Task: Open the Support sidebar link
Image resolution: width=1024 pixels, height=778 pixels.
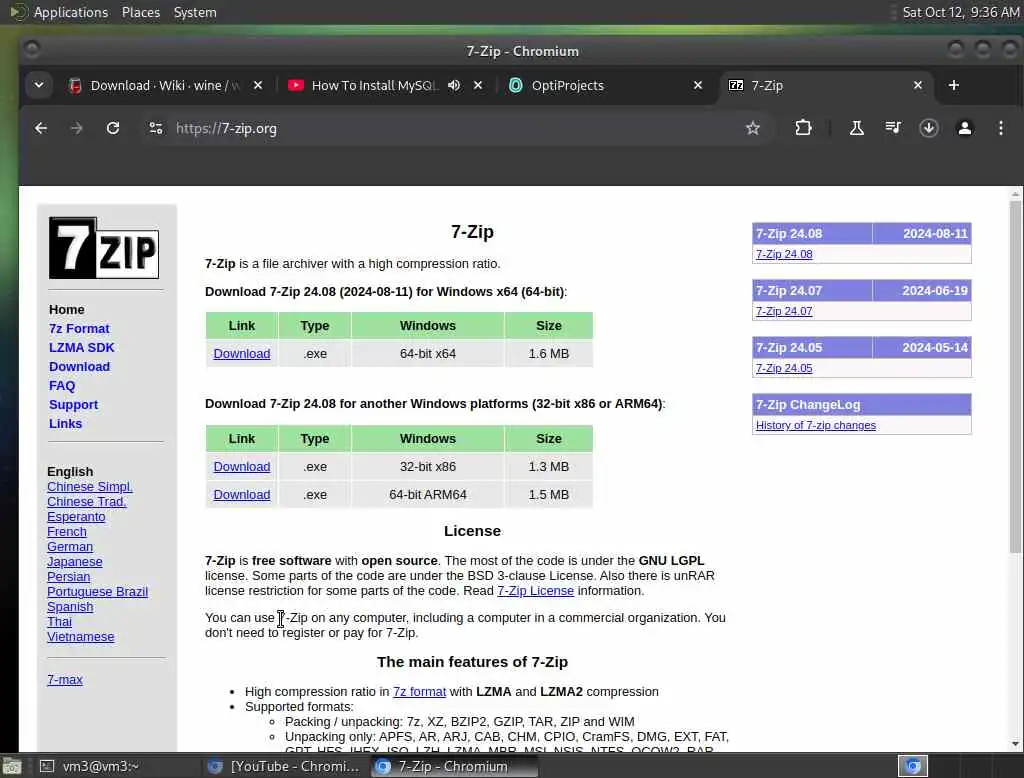Action: 73,404
